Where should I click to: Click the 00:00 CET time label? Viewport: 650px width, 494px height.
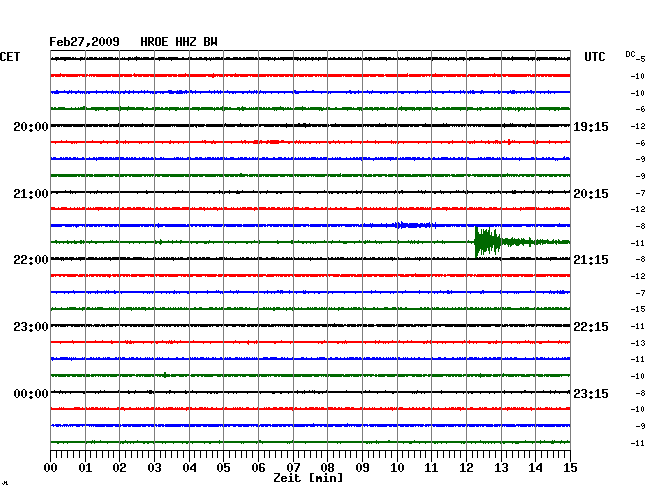tap(31, 393)
